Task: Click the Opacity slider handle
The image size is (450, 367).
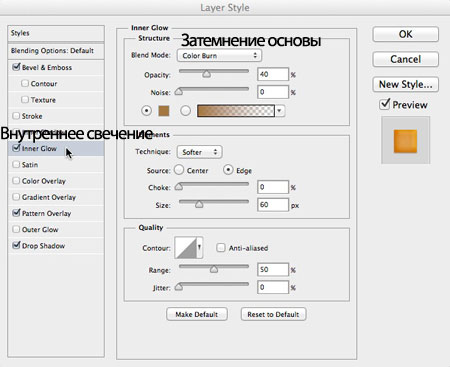Action: click(207, 74)
